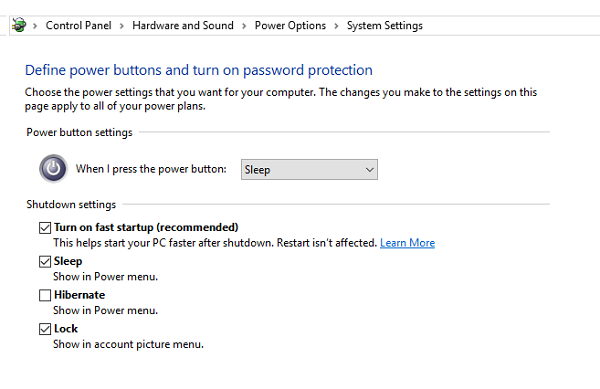Click the 'Shutdown settings' section label
This screenshot has width=600, height=389.
[x=71, y=205]
